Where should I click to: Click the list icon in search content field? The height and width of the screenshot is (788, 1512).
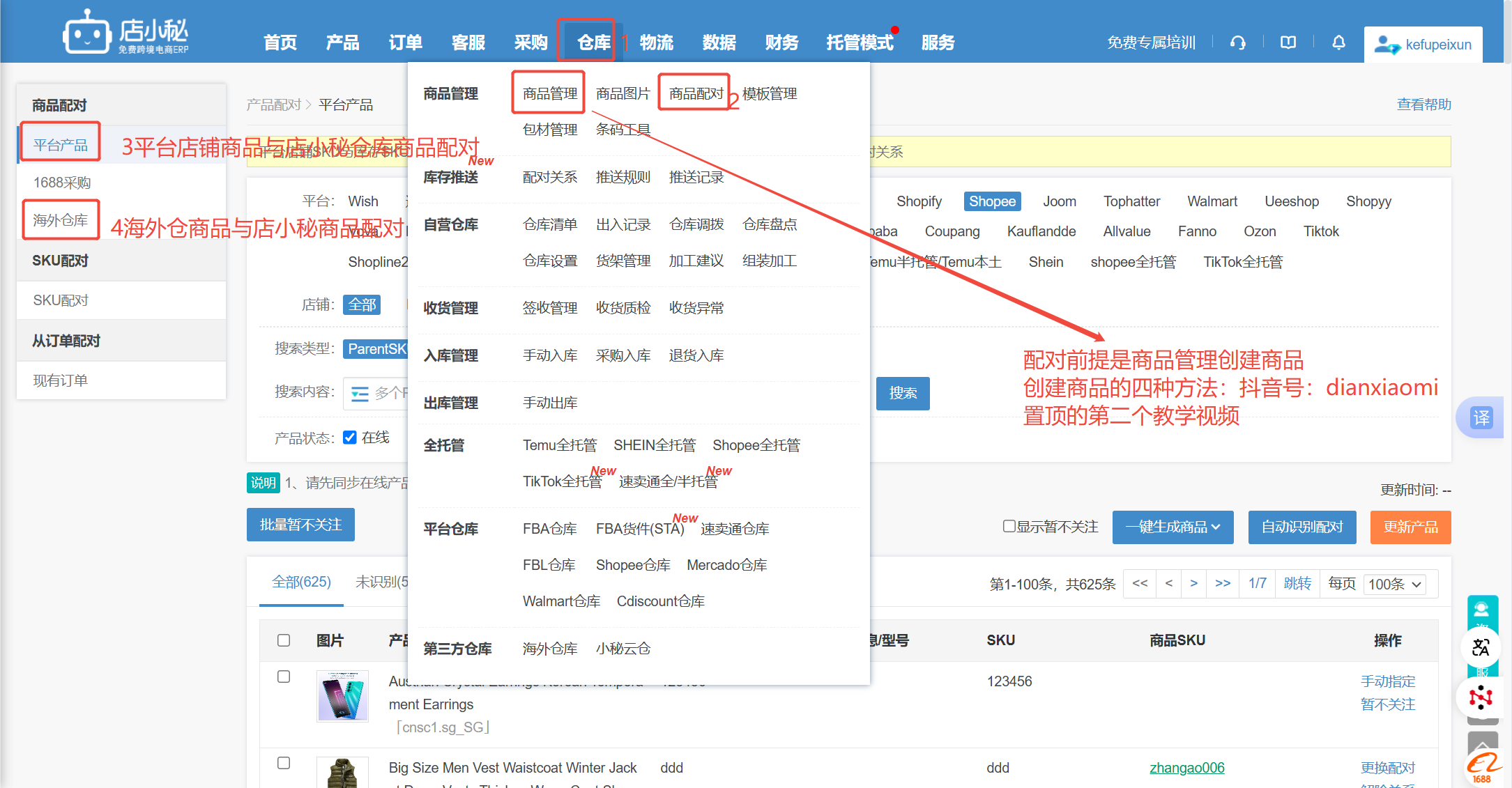pyautogui.click(x=360, y=394)
